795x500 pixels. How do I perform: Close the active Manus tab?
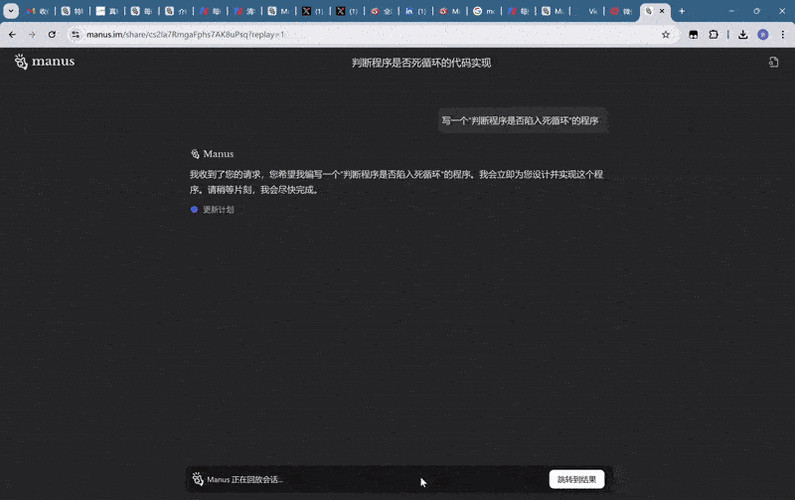click(x=662, y=11)
